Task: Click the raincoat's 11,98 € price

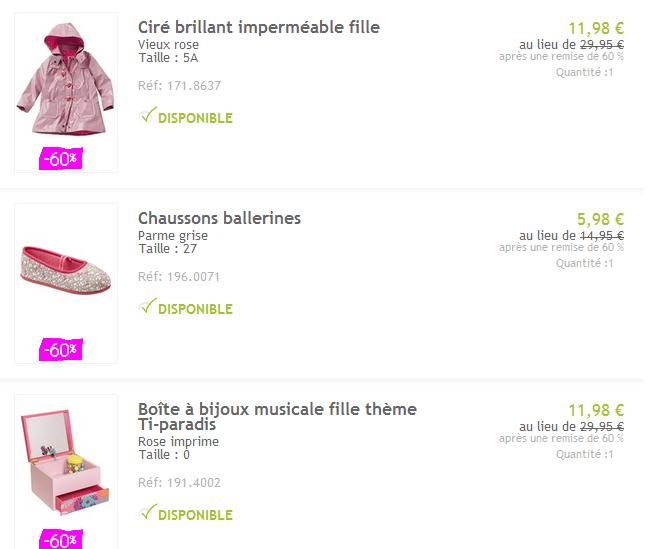Action: pos(595,28)
